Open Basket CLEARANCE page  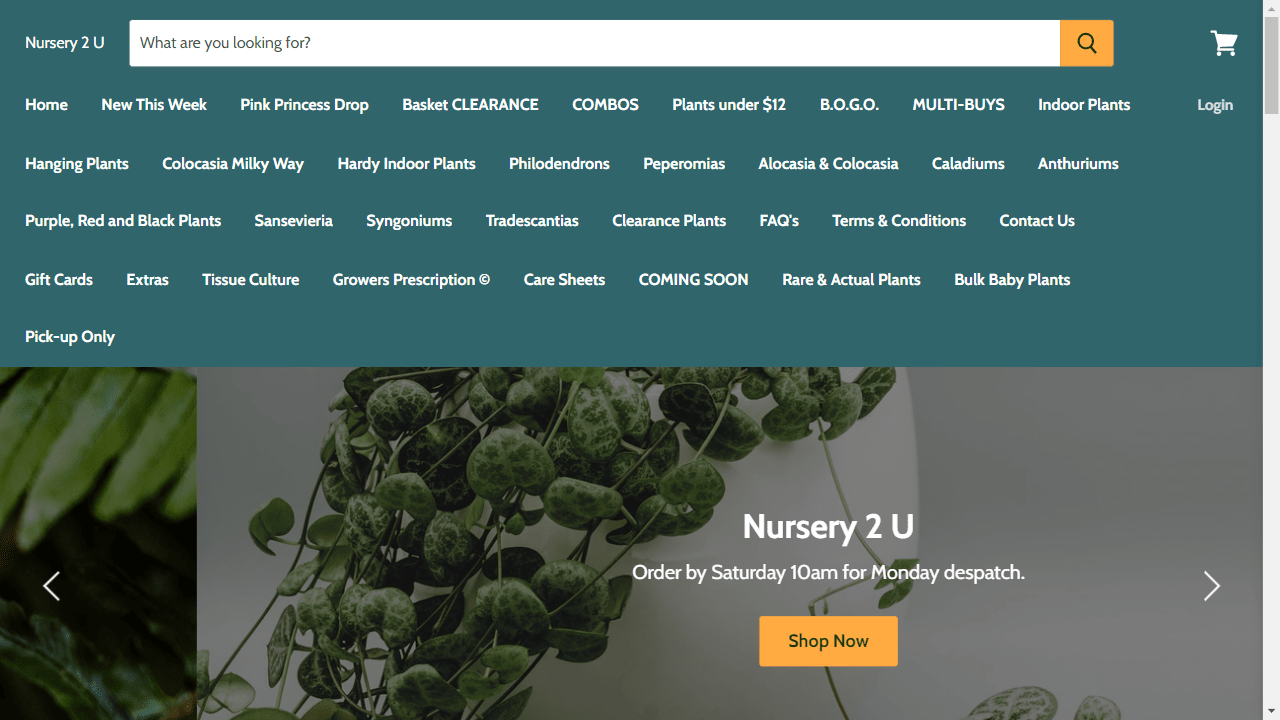470,105
